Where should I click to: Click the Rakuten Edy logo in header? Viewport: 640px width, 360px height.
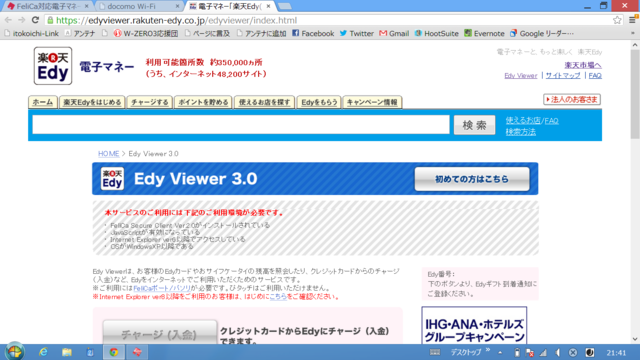53,66
